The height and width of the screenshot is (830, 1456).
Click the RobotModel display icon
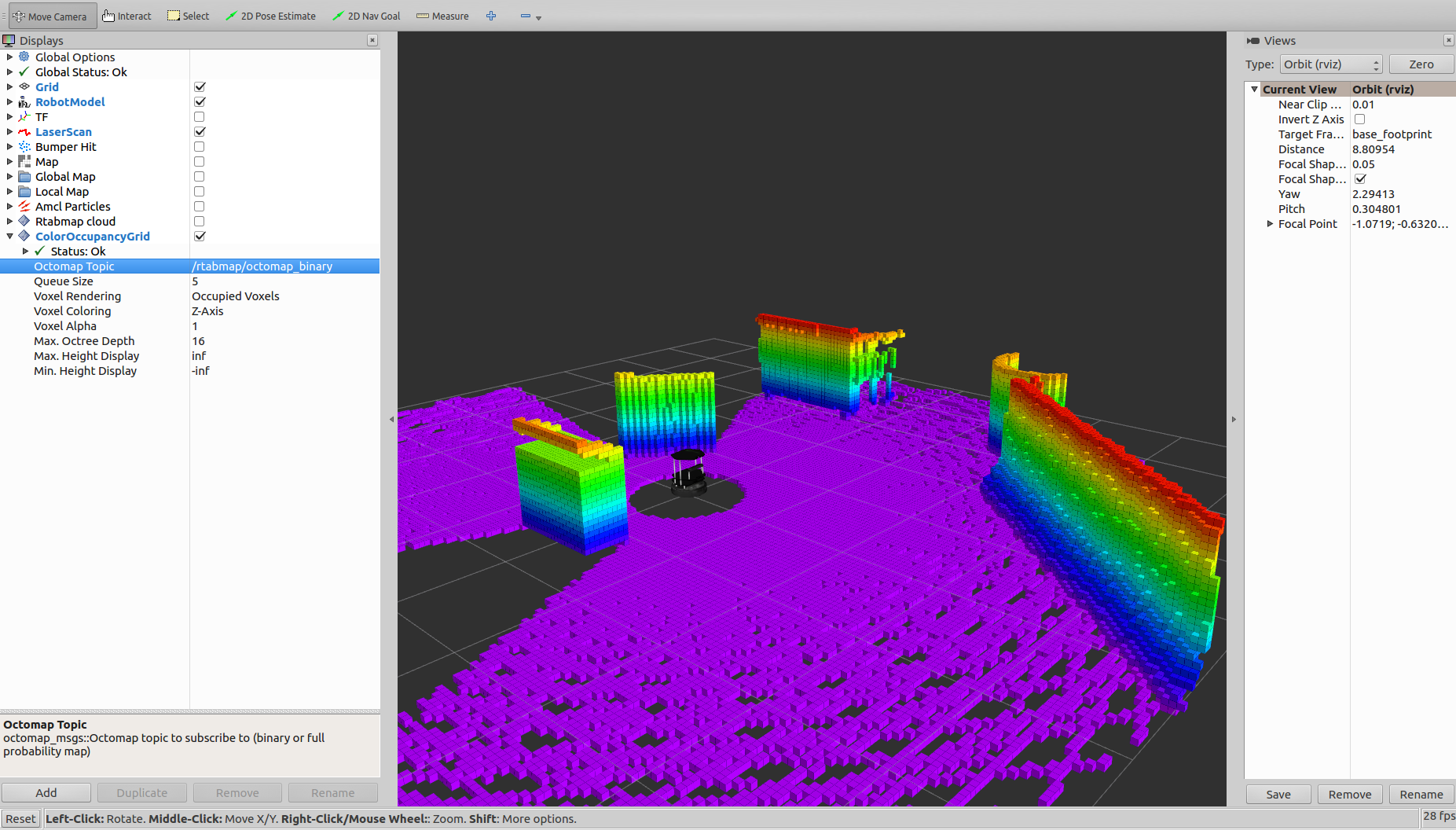[x=24, y=101]
